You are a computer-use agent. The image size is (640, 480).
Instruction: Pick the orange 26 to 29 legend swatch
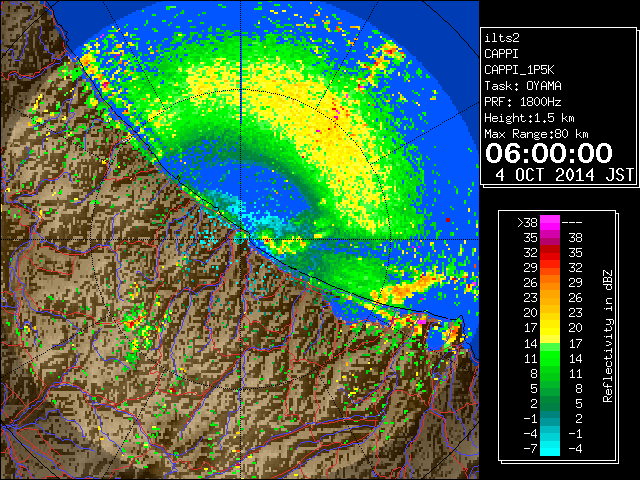click(550, 282)
